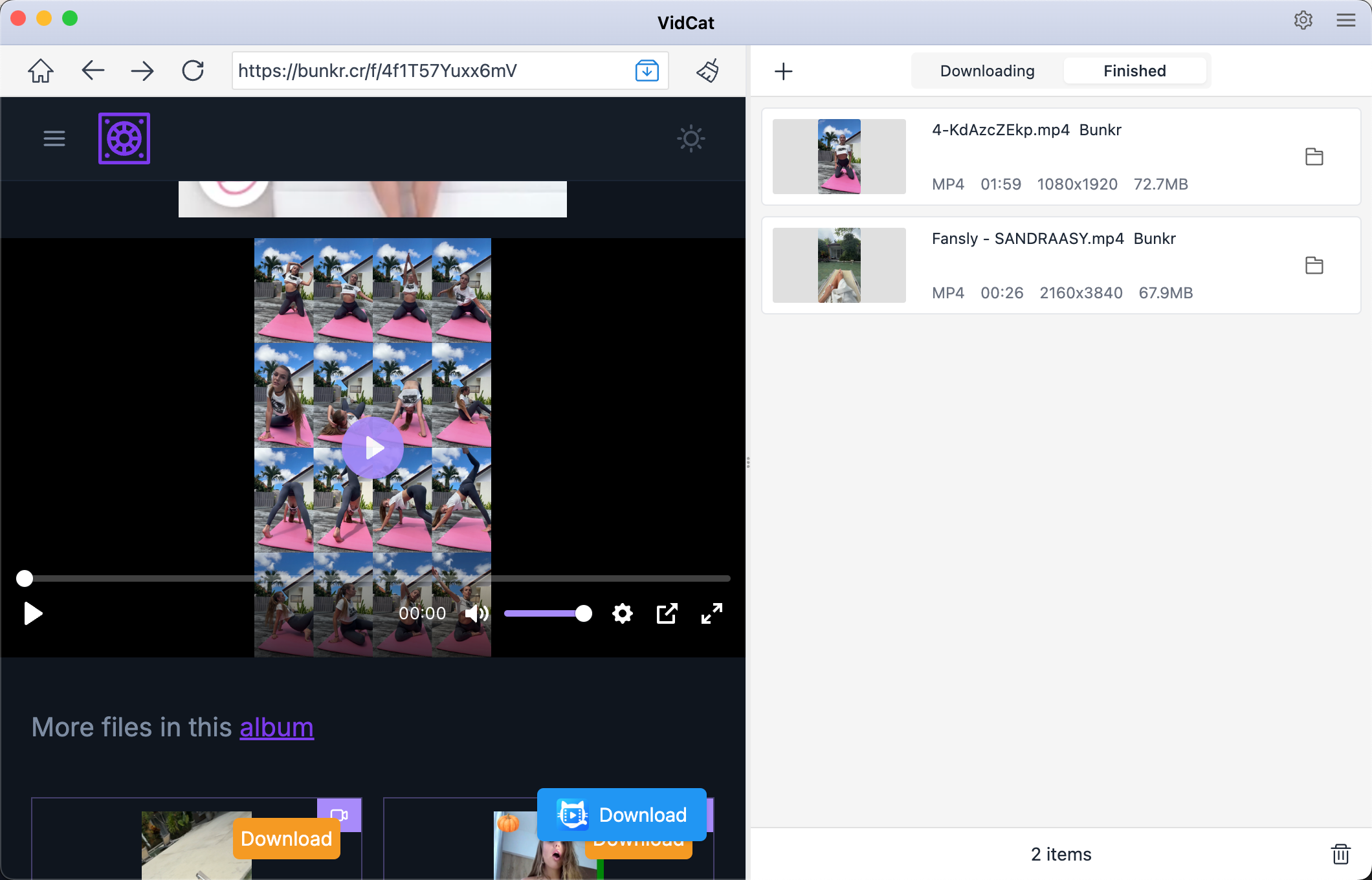This screenshot has width=1372, height=880.
Task: Open folder for Fansly - SANDRAASY.mp4
Action: point(1314,265)
